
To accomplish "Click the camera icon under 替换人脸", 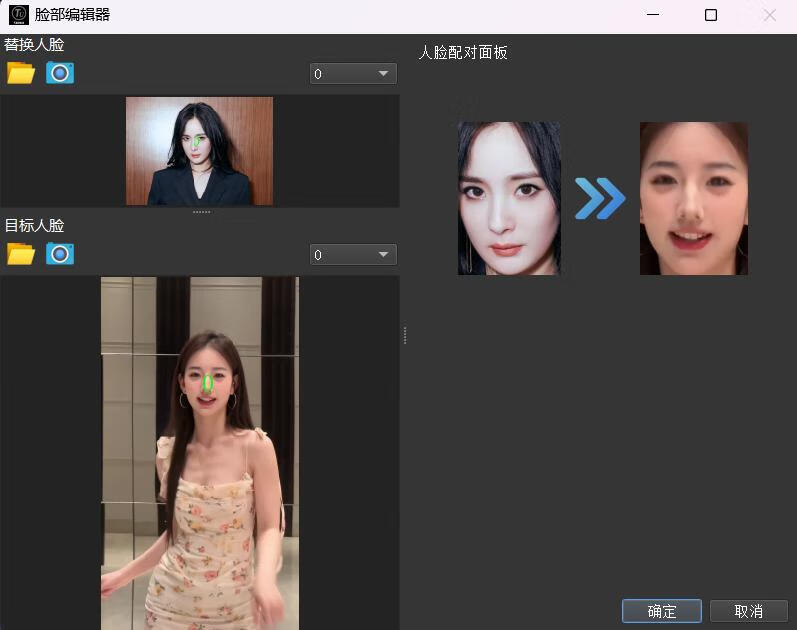I will 60,72.
